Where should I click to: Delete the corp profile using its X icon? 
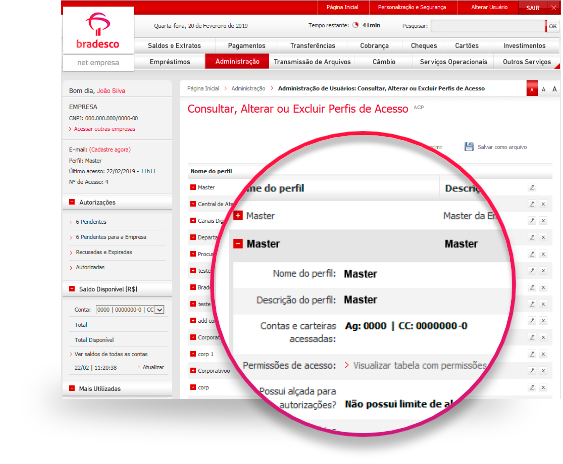click(543, 387)
